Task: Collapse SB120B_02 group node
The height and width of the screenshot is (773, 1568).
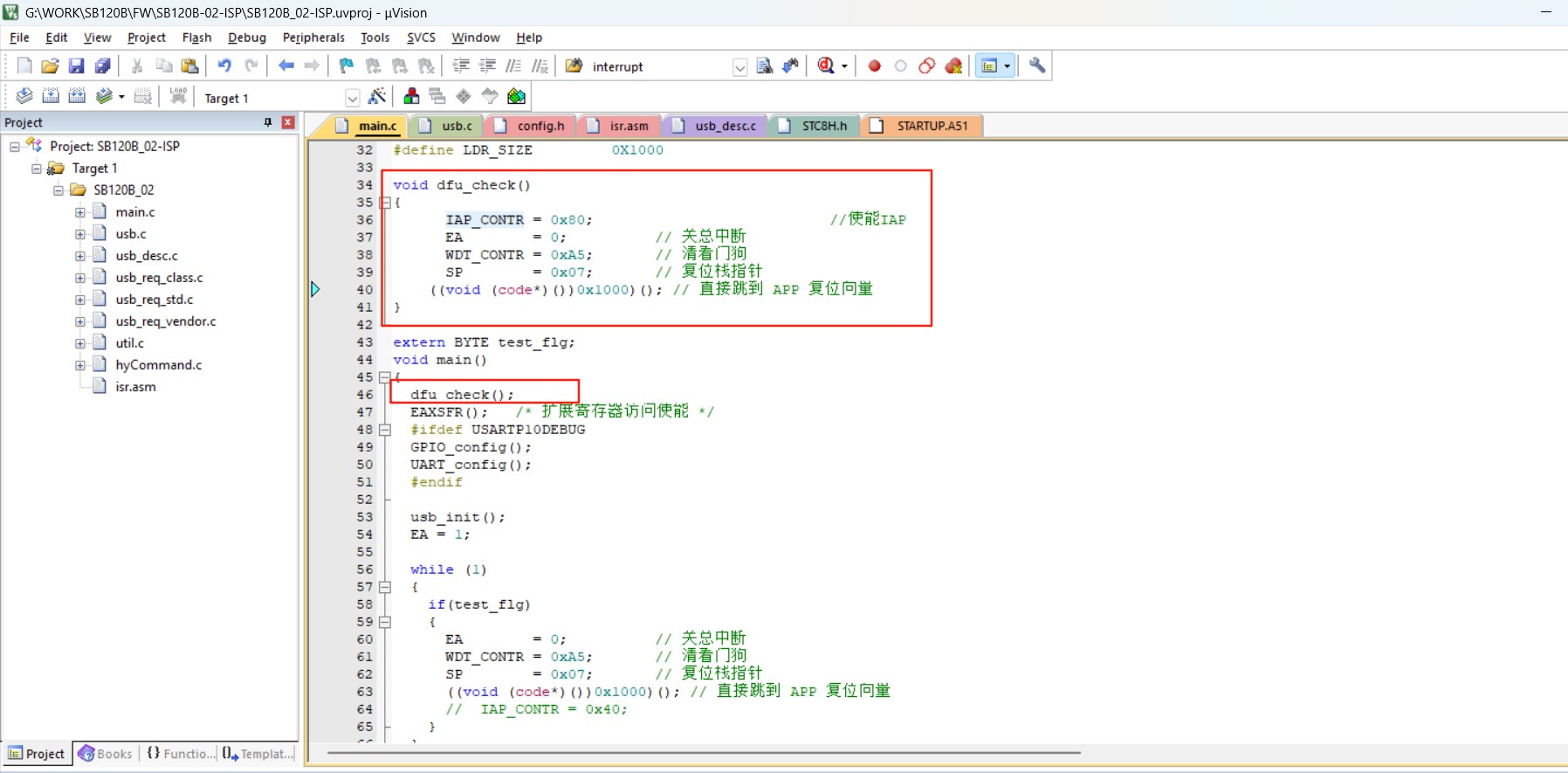Action: (x=58, y=190)
